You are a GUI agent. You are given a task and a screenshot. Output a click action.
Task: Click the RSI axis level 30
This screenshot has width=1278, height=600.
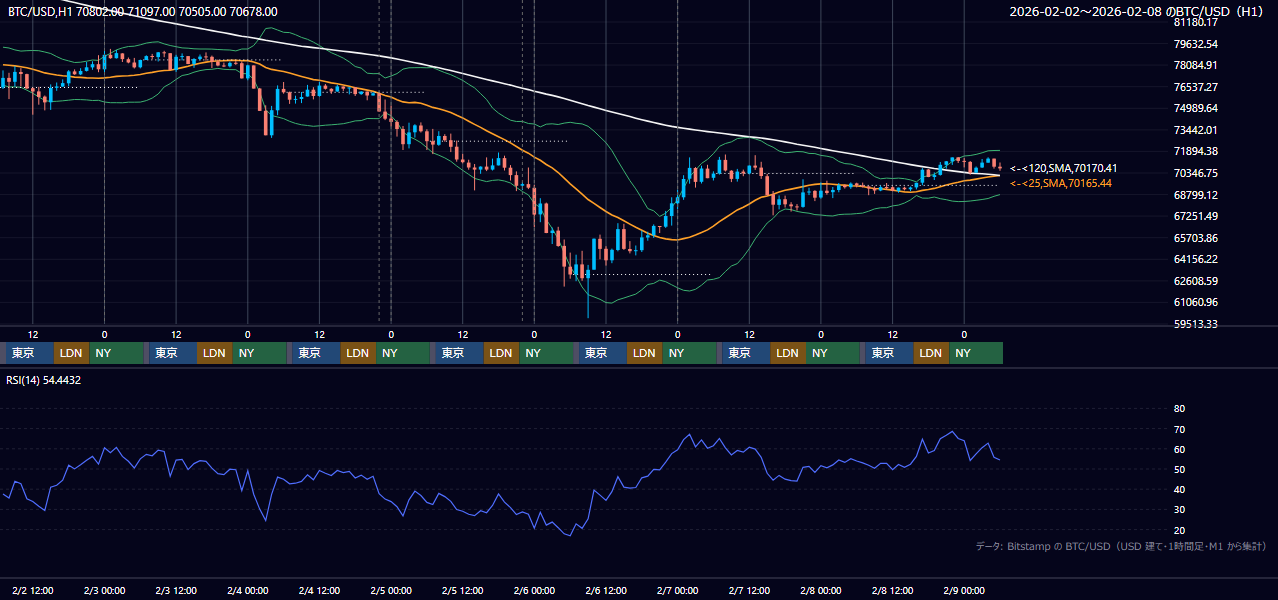pos(1179,510)
